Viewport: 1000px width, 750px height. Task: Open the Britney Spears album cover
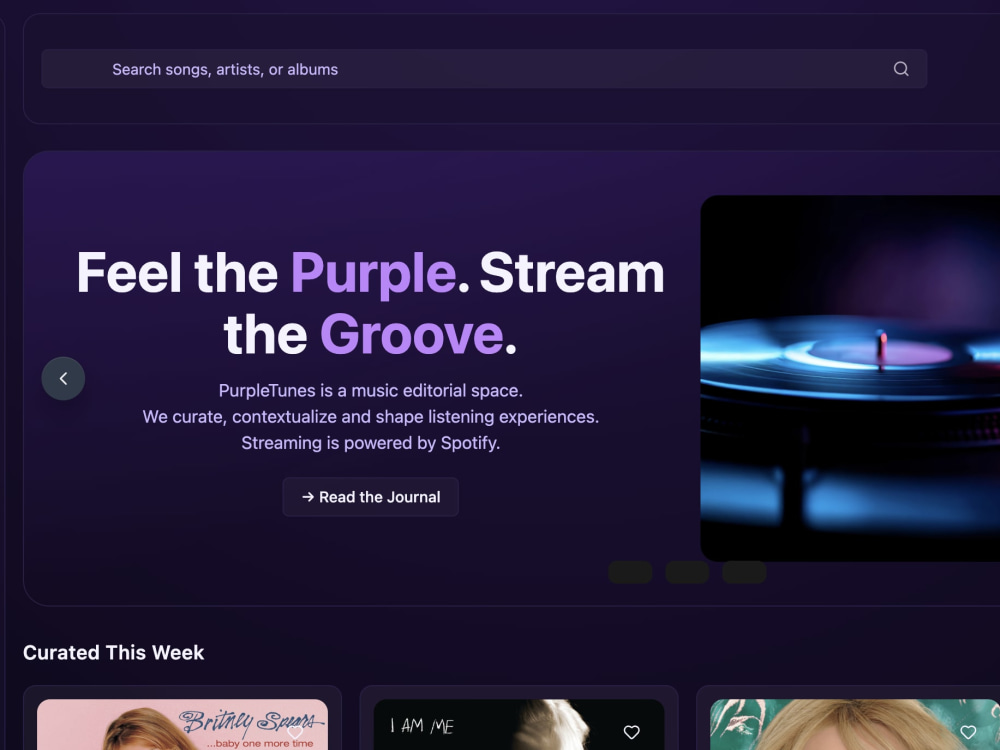(x=182, y=724)
